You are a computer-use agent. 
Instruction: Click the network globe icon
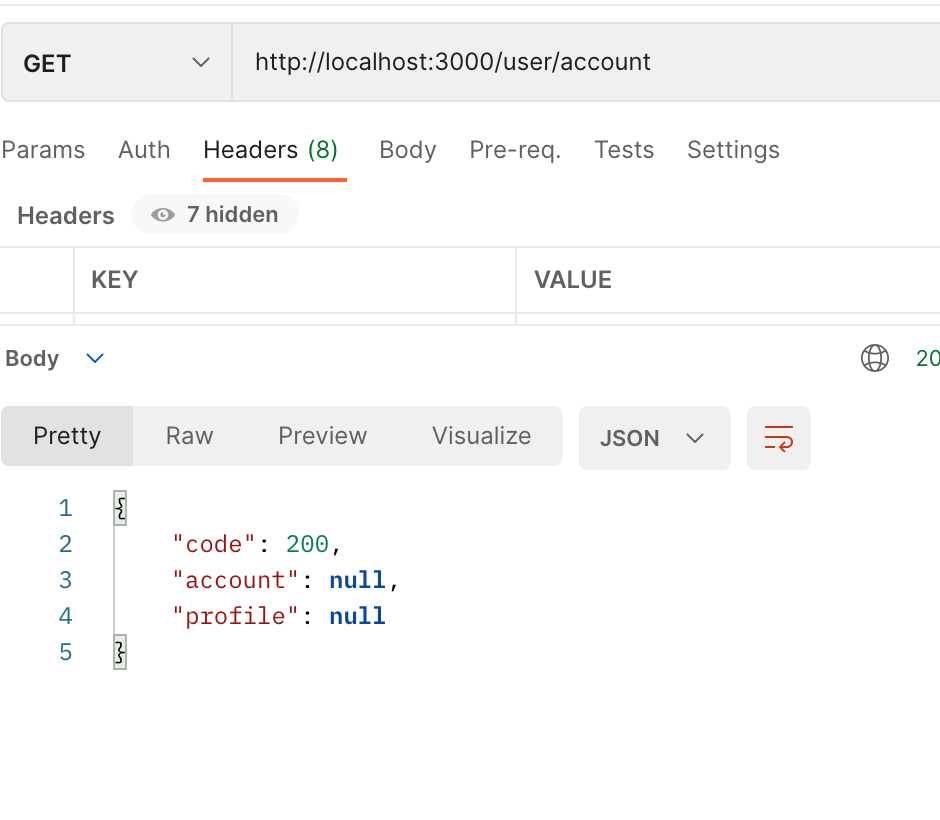click(875, 358)
